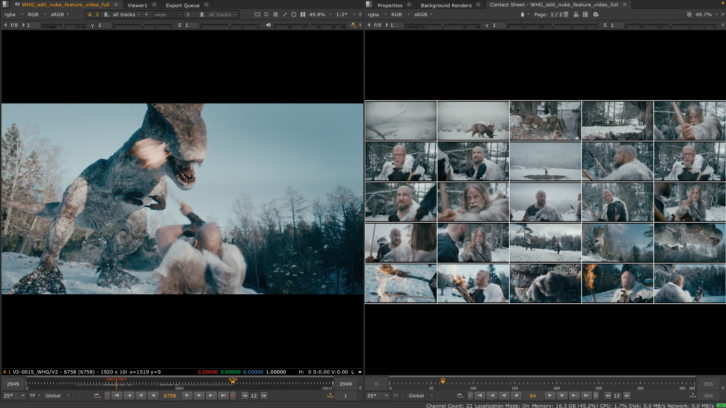Open the wipe mode dropdown

[167, 14]
